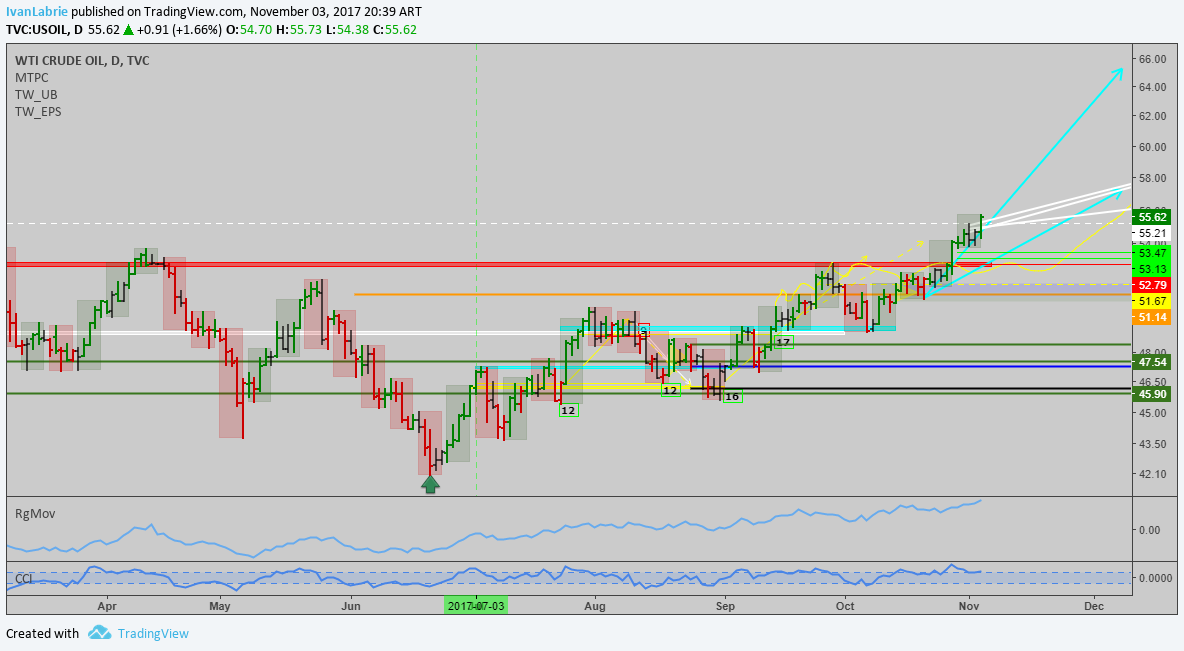Click the Dec label on time axis
Image resolution: width=1184 pixels, height=651 pixels.
(x=1093, y=606)
